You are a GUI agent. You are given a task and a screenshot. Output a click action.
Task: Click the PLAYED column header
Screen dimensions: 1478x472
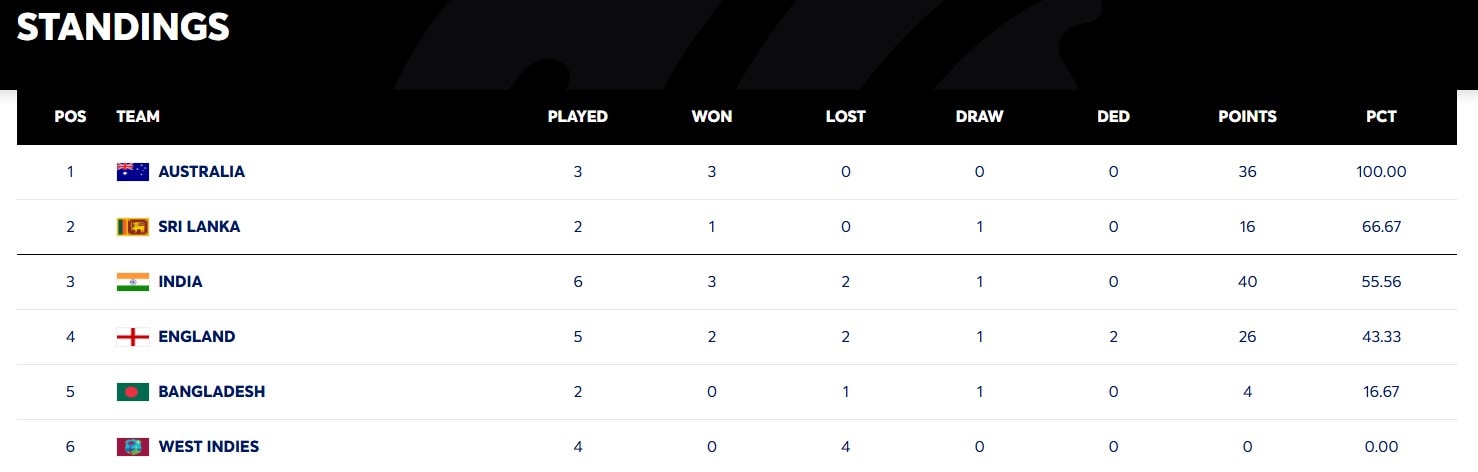(x=577, y=117)
